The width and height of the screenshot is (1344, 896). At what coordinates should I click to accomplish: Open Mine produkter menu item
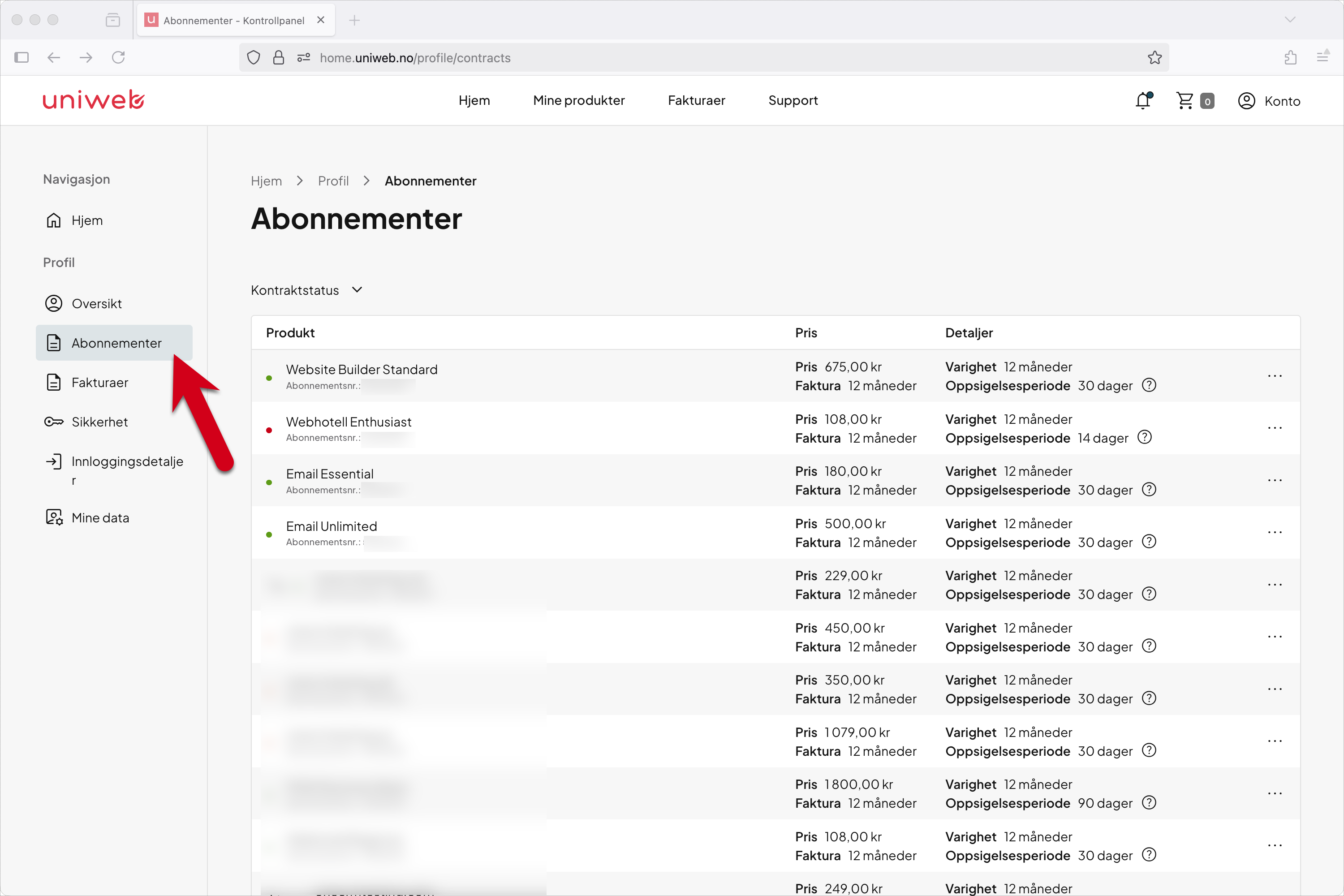579,100
